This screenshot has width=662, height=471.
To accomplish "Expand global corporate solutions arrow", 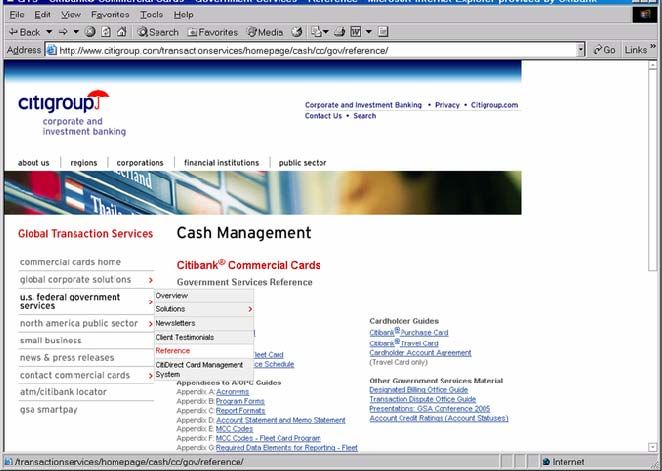I will tap(151, 280).
